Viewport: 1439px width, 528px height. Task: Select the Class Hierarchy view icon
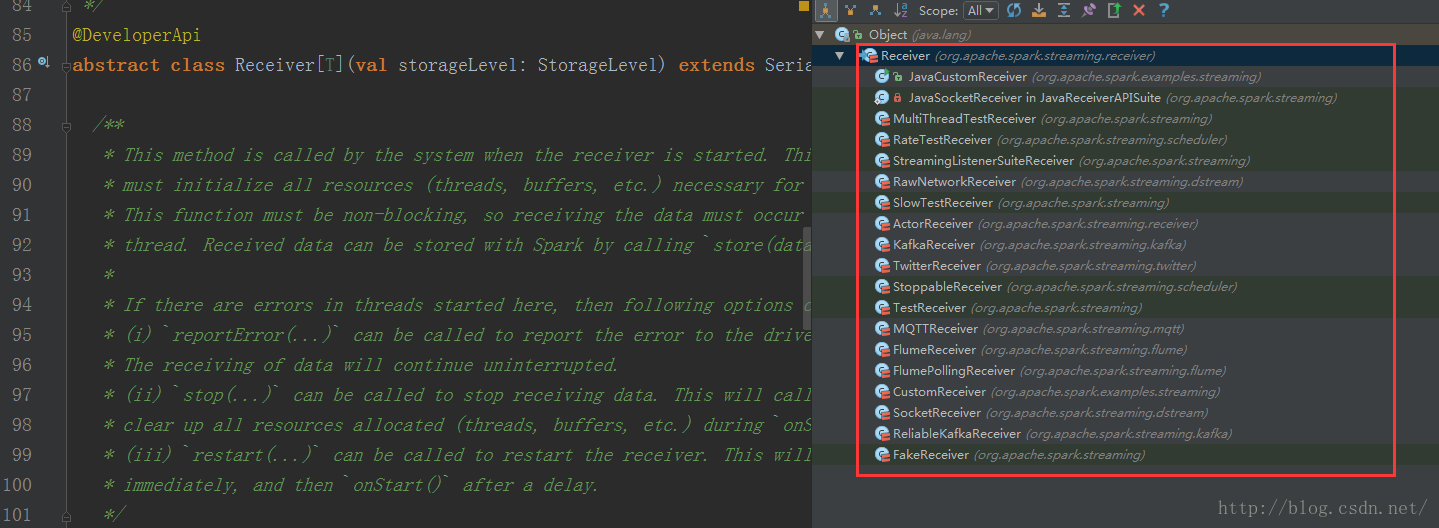[x=826, y=10]
